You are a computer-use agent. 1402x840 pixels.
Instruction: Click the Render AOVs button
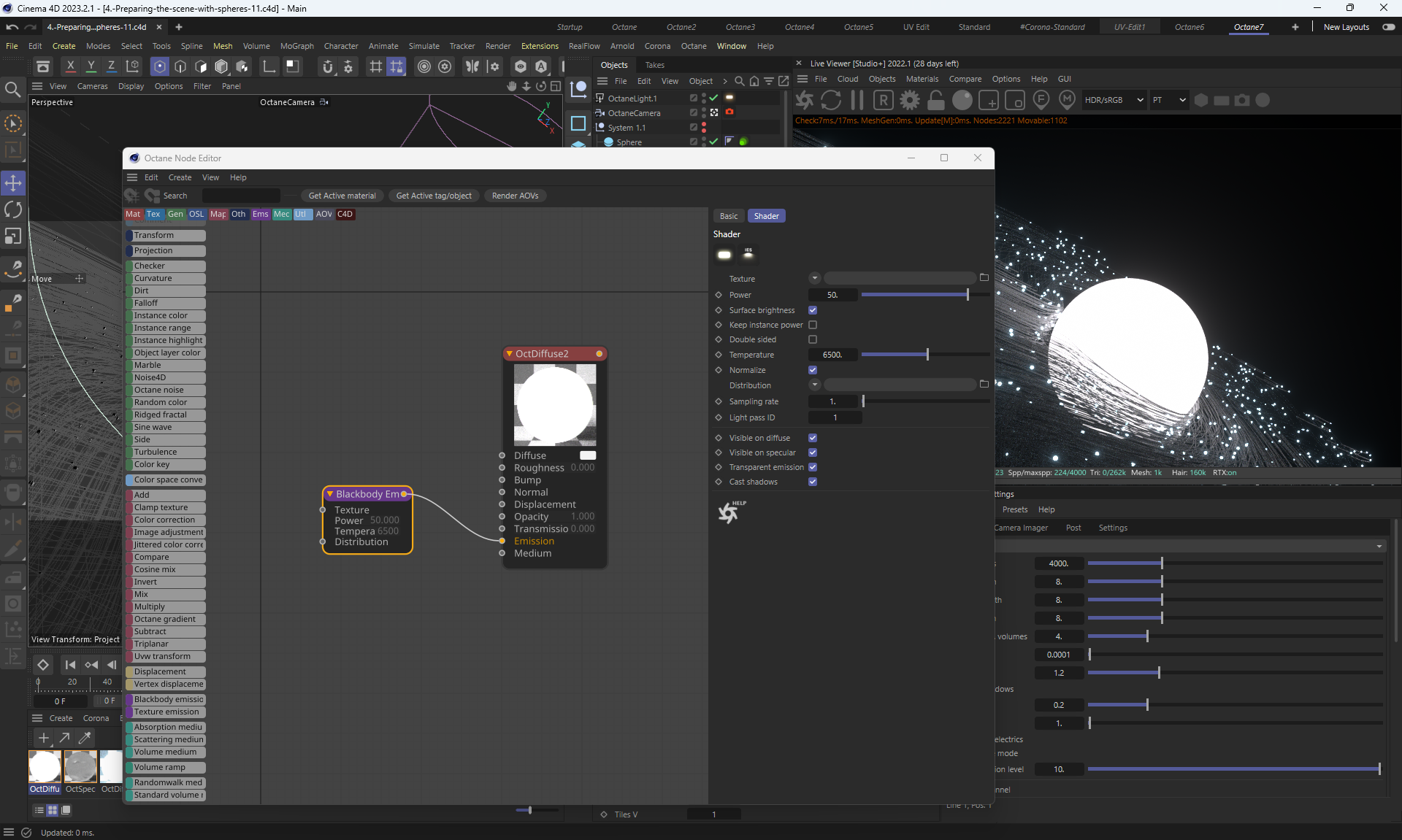pyautogui.click(x=515, y=196)
